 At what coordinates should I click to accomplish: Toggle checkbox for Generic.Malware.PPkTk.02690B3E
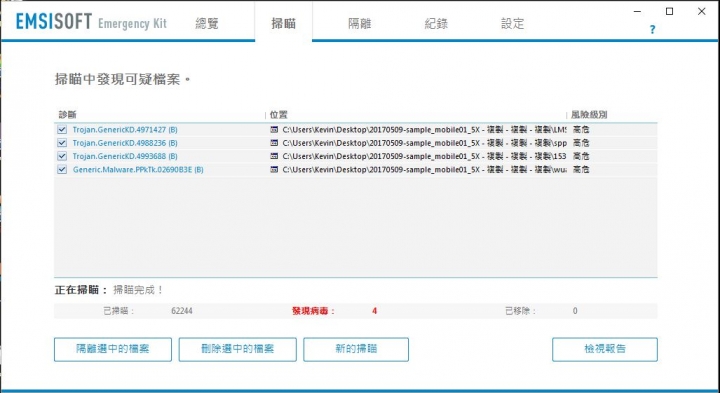pyautogui.click(x=62, y=169)
